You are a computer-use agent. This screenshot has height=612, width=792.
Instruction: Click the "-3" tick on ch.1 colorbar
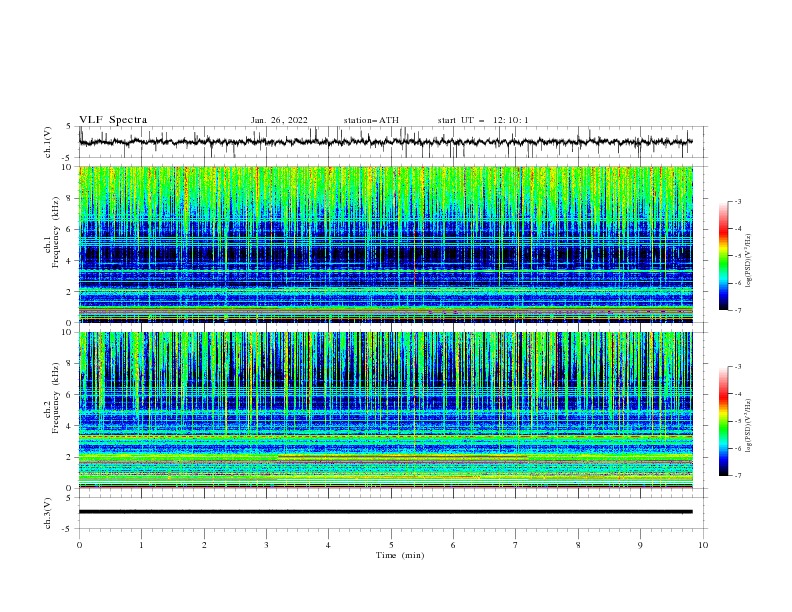[737, 201]
